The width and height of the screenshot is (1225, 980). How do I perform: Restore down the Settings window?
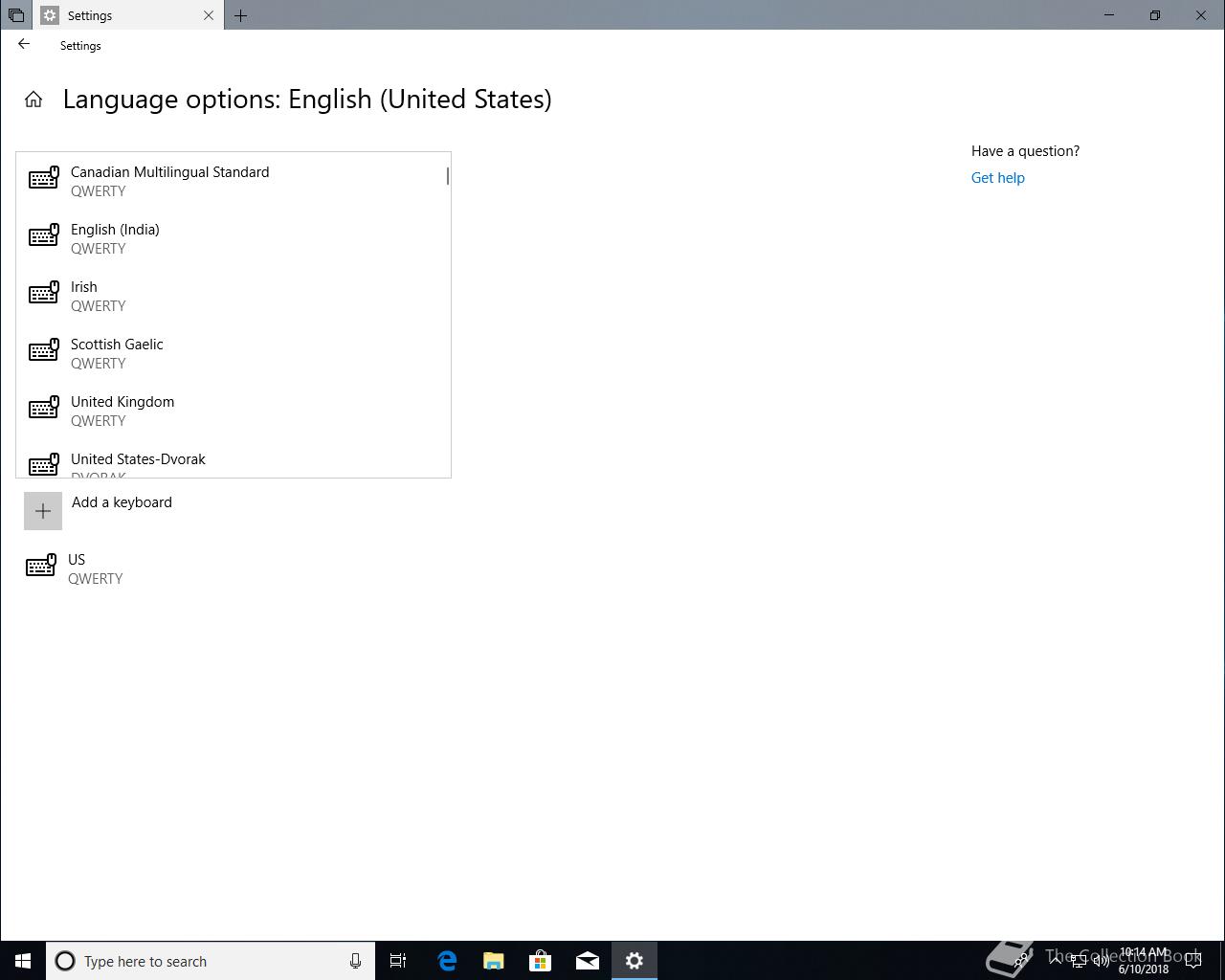tap(1155, 15)
